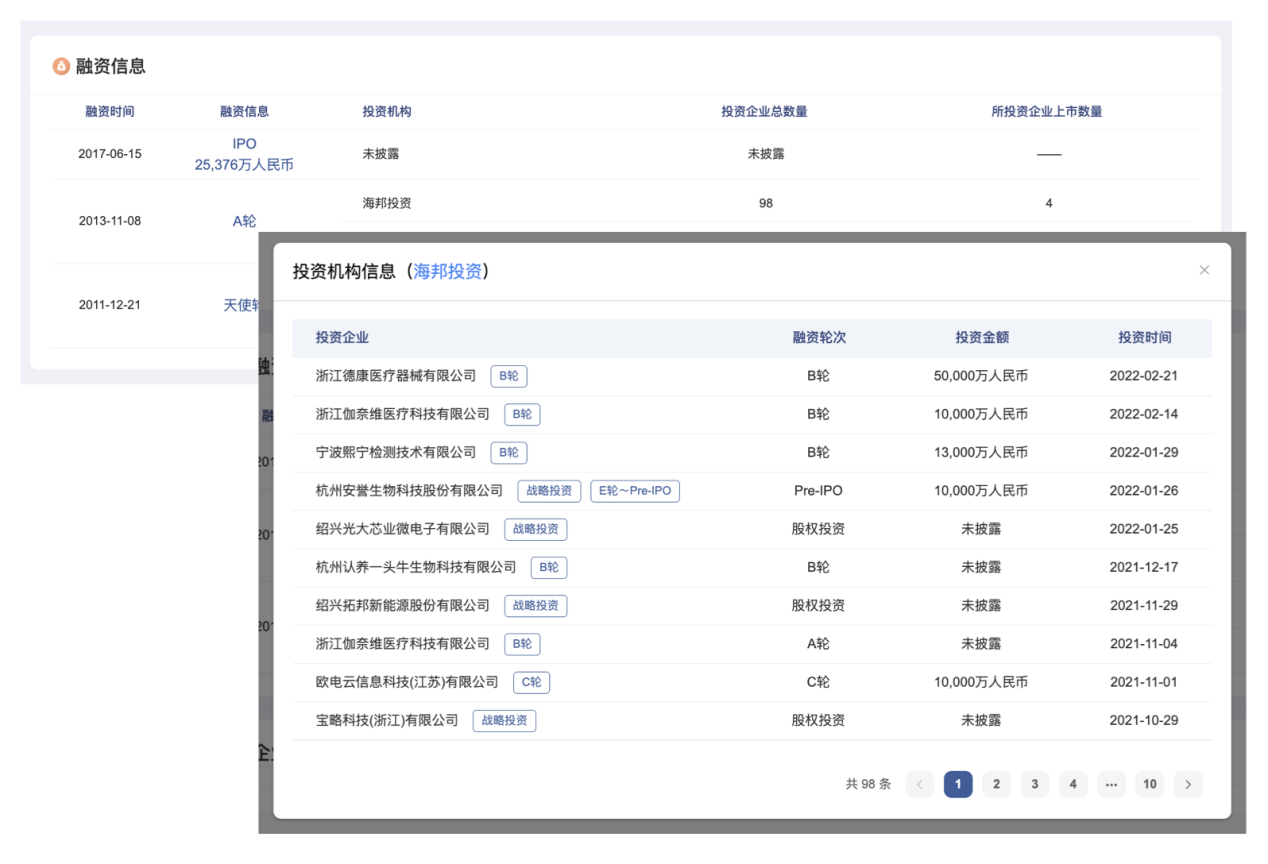This screenshot has height=864, width=1268.
Task: Open the 海邦投资 link in dialog title
Action: (447, 272)
